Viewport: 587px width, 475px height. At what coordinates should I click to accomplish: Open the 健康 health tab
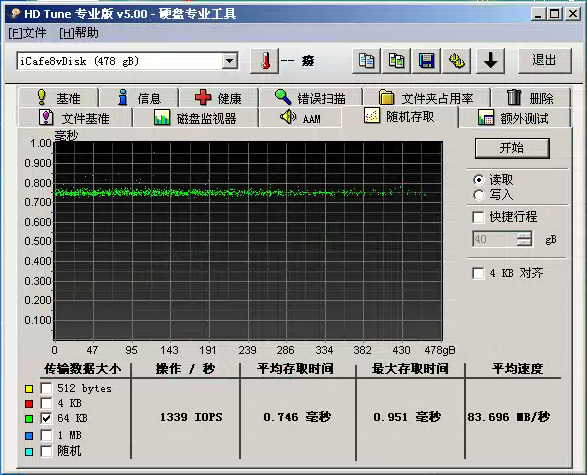(219, 98)
